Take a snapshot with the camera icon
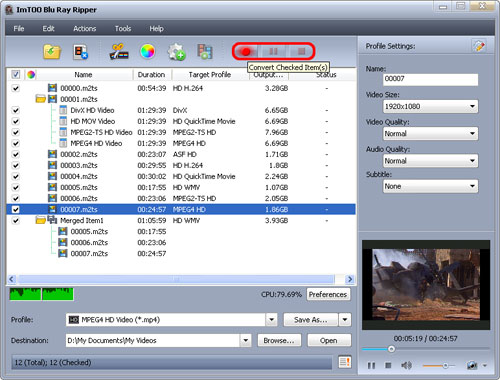 click(x=472, y=366)
